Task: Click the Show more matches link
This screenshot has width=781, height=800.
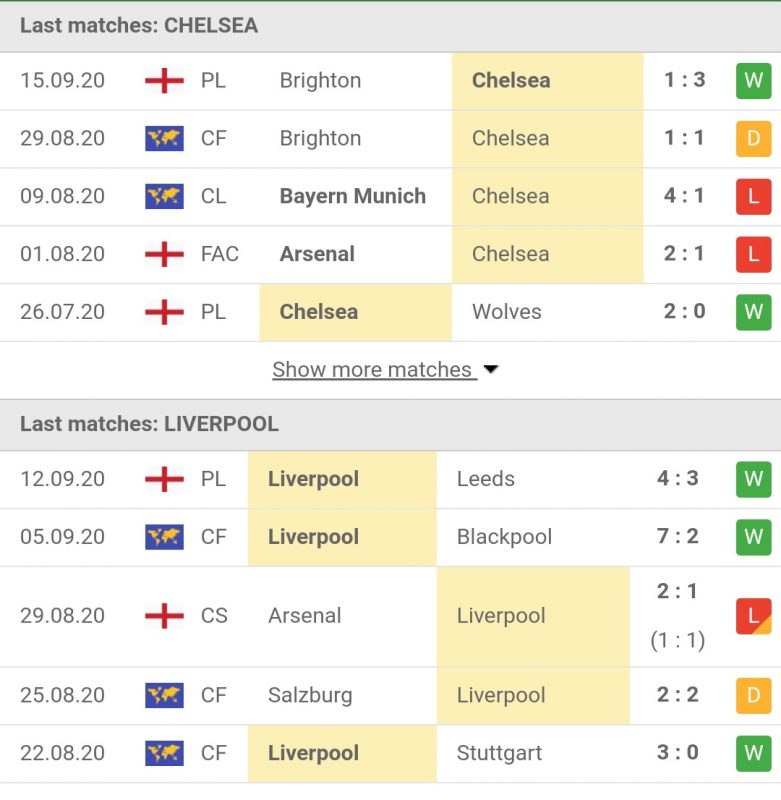Action: 372,370
